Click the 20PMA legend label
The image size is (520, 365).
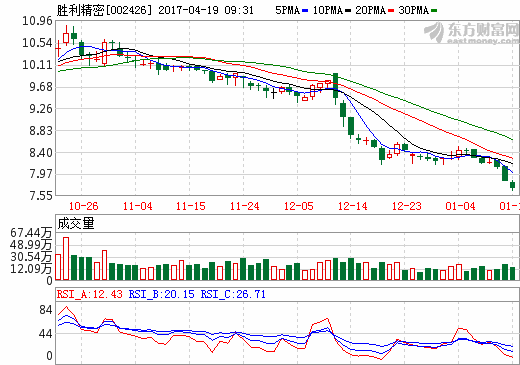point(371,10)
